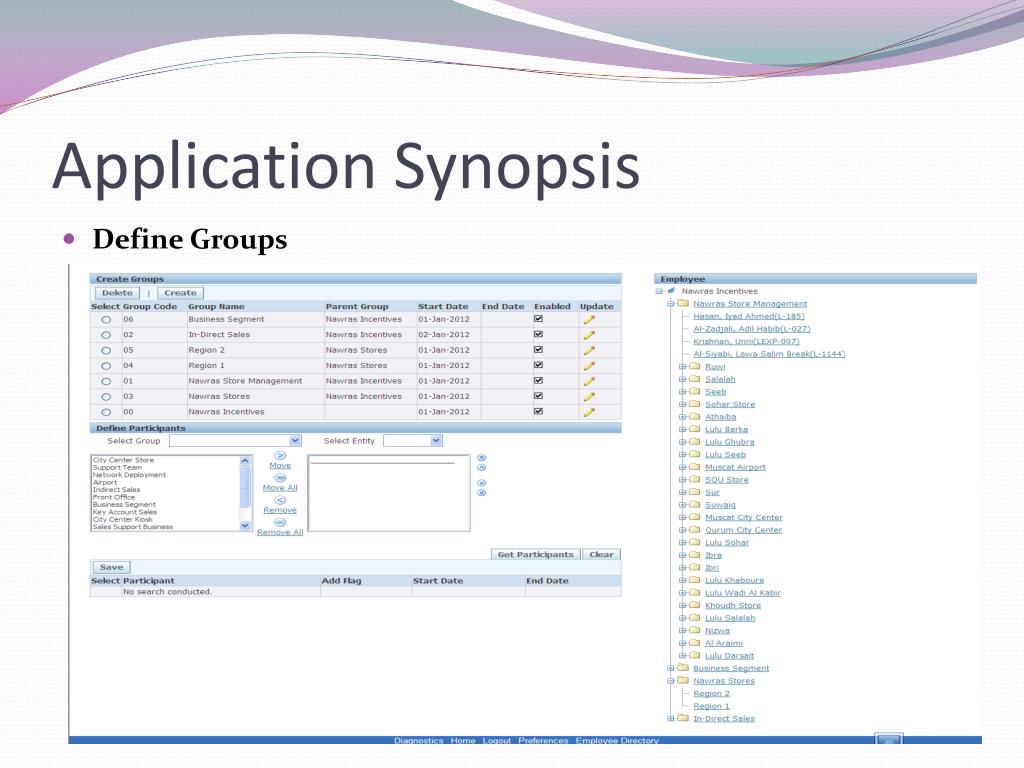This screenshot has width=1024, height=768.
Task: Click the move-to-top reorder icon beside the selected list
Action: (x=482, y=458)
